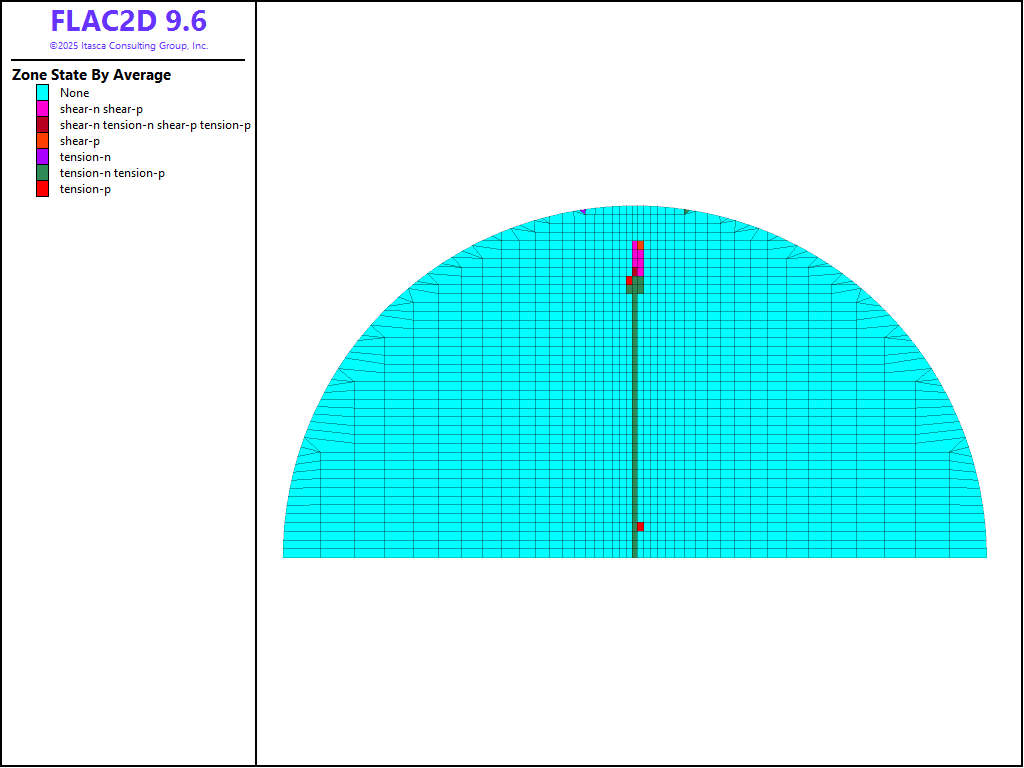The image size is (1024, 768).
Task: Click the green tension-n tension-p swatch
Action: (42, 173)
